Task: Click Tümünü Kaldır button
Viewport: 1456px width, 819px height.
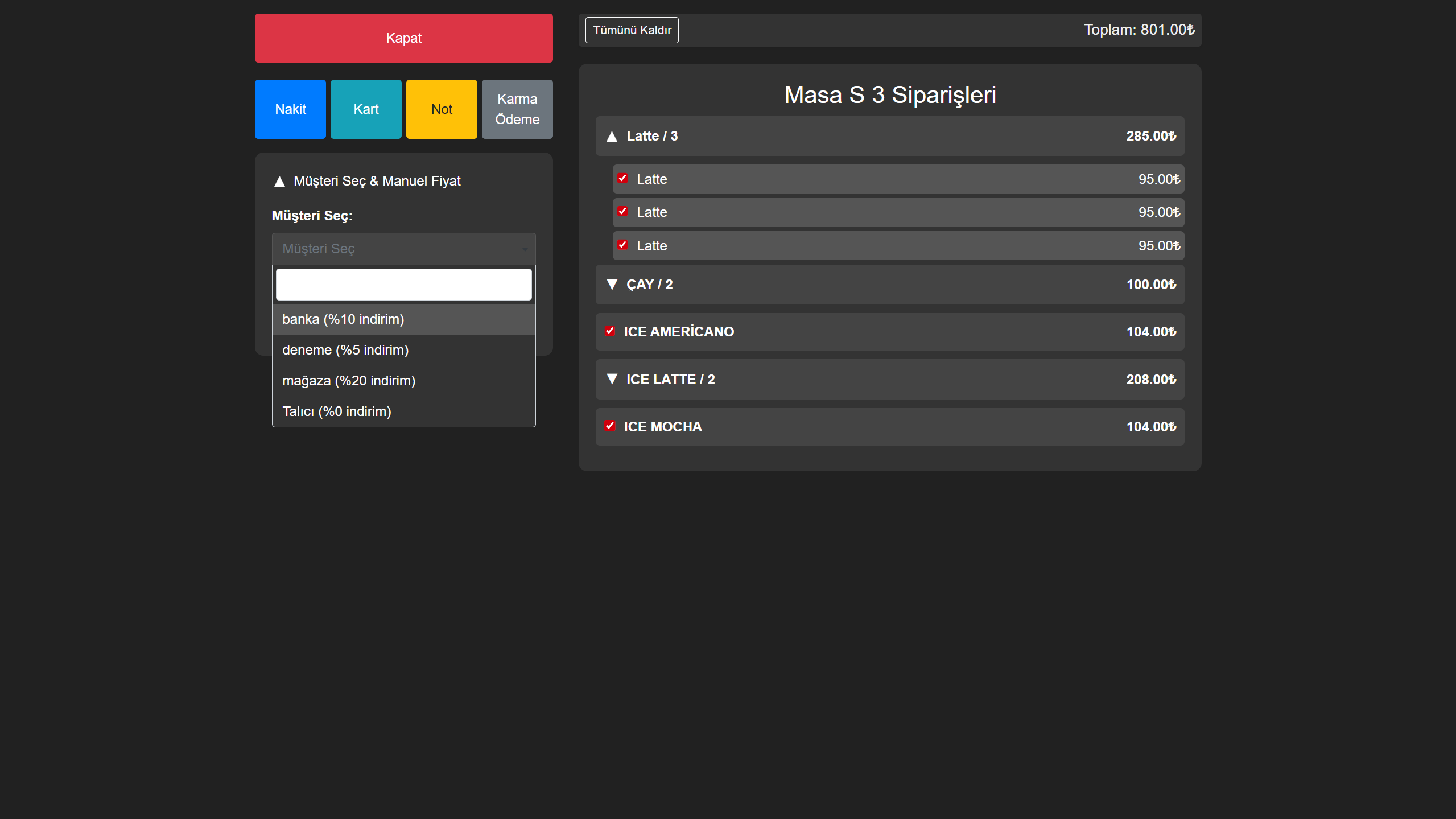Action: (x=632, y=30)
